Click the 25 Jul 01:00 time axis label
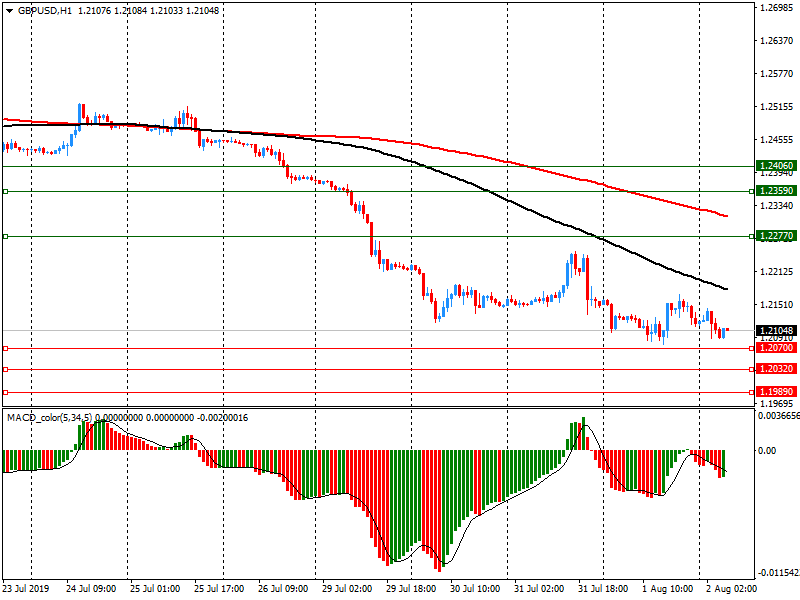Screen dimensions: 800x600 pyautogui.click(x=155, y=589)
